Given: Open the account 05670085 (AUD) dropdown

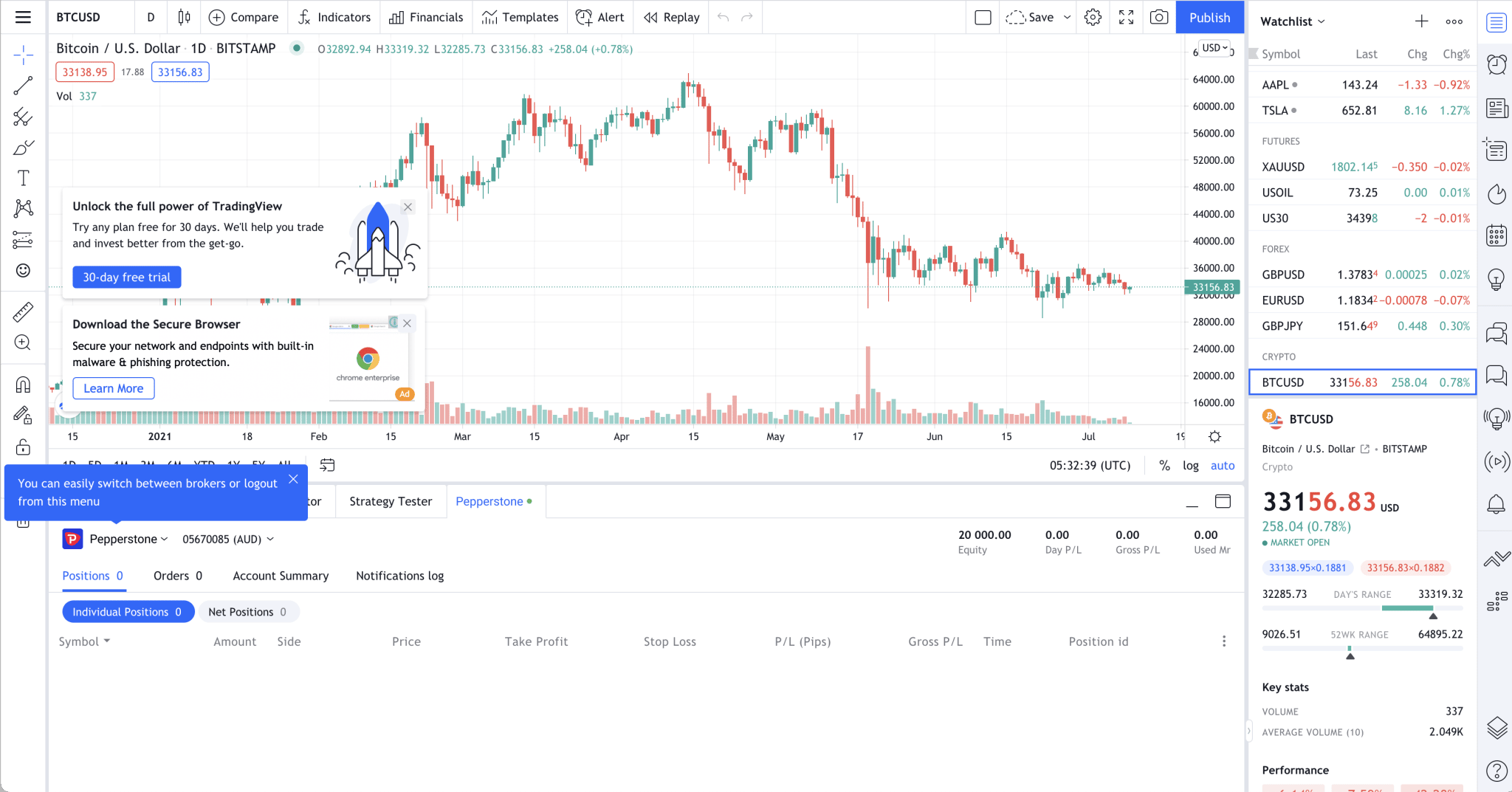Looking at the screenshot, I should (228, 539).
